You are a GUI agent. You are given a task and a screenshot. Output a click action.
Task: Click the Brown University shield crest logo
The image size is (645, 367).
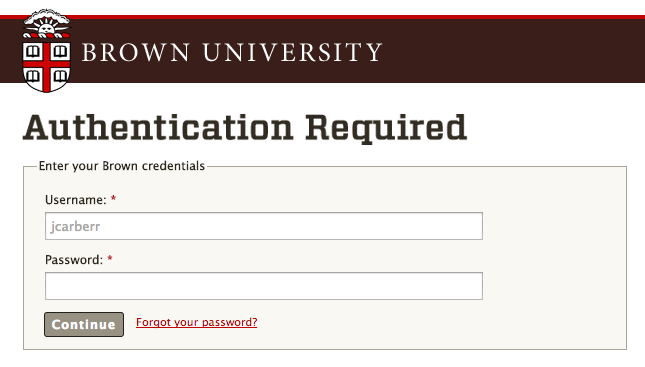(x=46, y=50)
